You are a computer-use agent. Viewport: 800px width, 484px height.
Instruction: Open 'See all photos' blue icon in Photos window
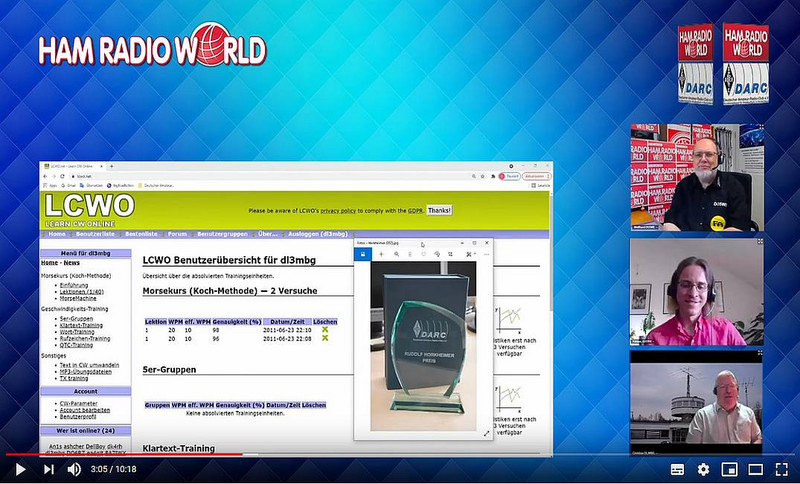click(x=363, y=254)
